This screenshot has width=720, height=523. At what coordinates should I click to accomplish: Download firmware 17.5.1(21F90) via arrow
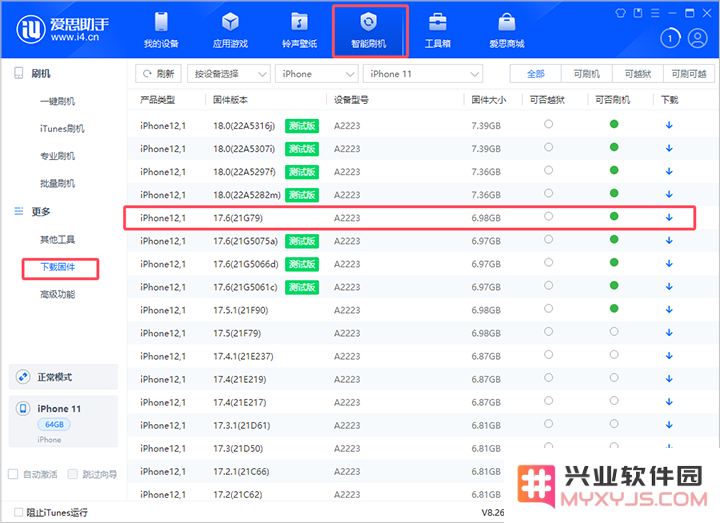pyautogui.click(x=669, y=309)
